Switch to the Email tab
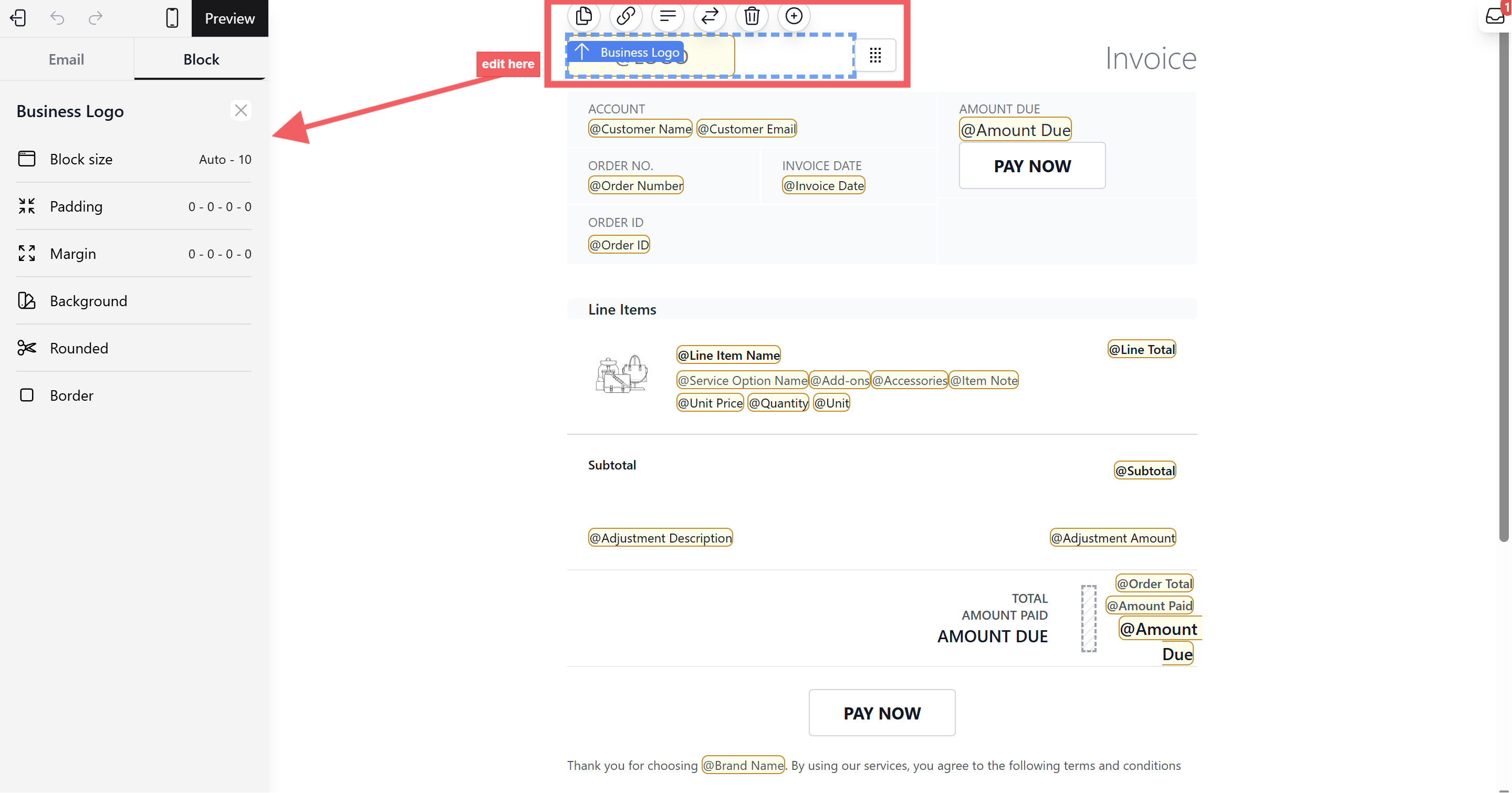This screenshot has width=1512, height=793. pyautogui.click(x=66, y=59)
